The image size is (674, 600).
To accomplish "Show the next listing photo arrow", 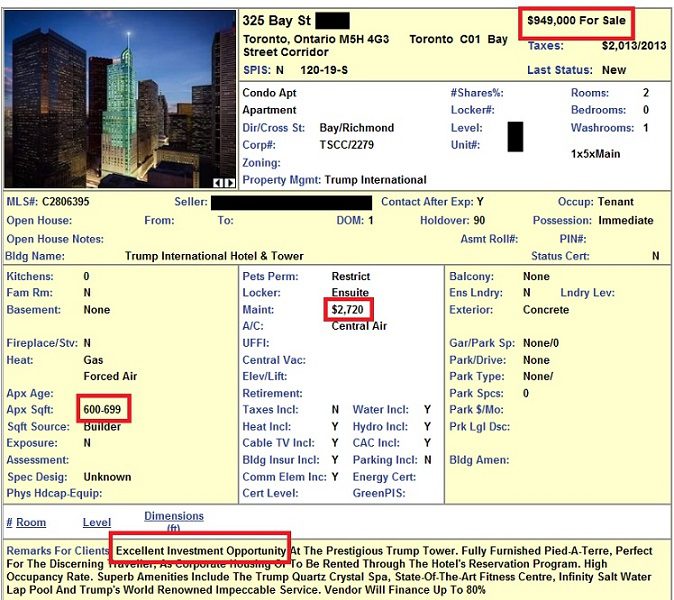I will click(x=230, y=183).
